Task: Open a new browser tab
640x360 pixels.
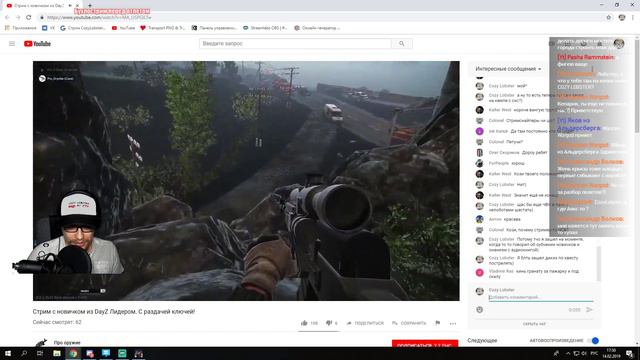Action: tap(89, 6)
